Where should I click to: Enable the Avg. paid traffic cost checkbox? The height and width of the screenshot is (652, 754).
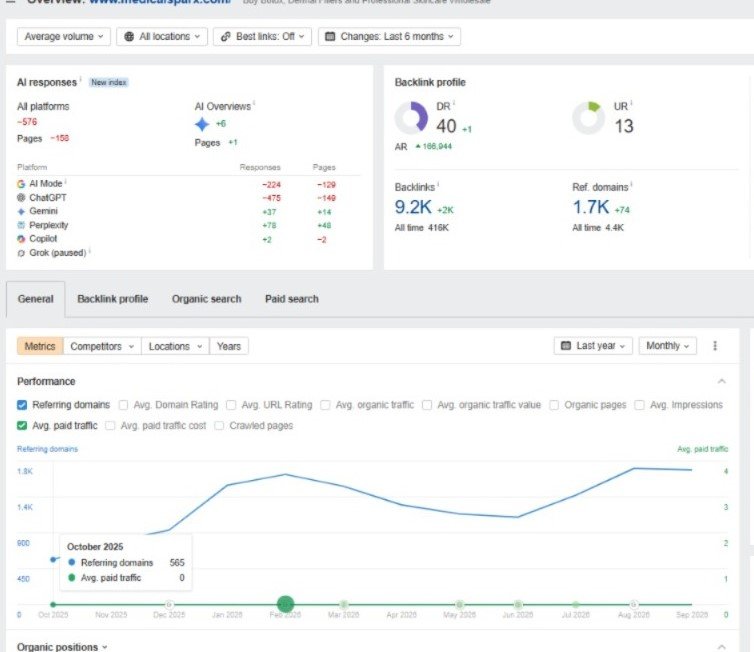click(110, 426)
